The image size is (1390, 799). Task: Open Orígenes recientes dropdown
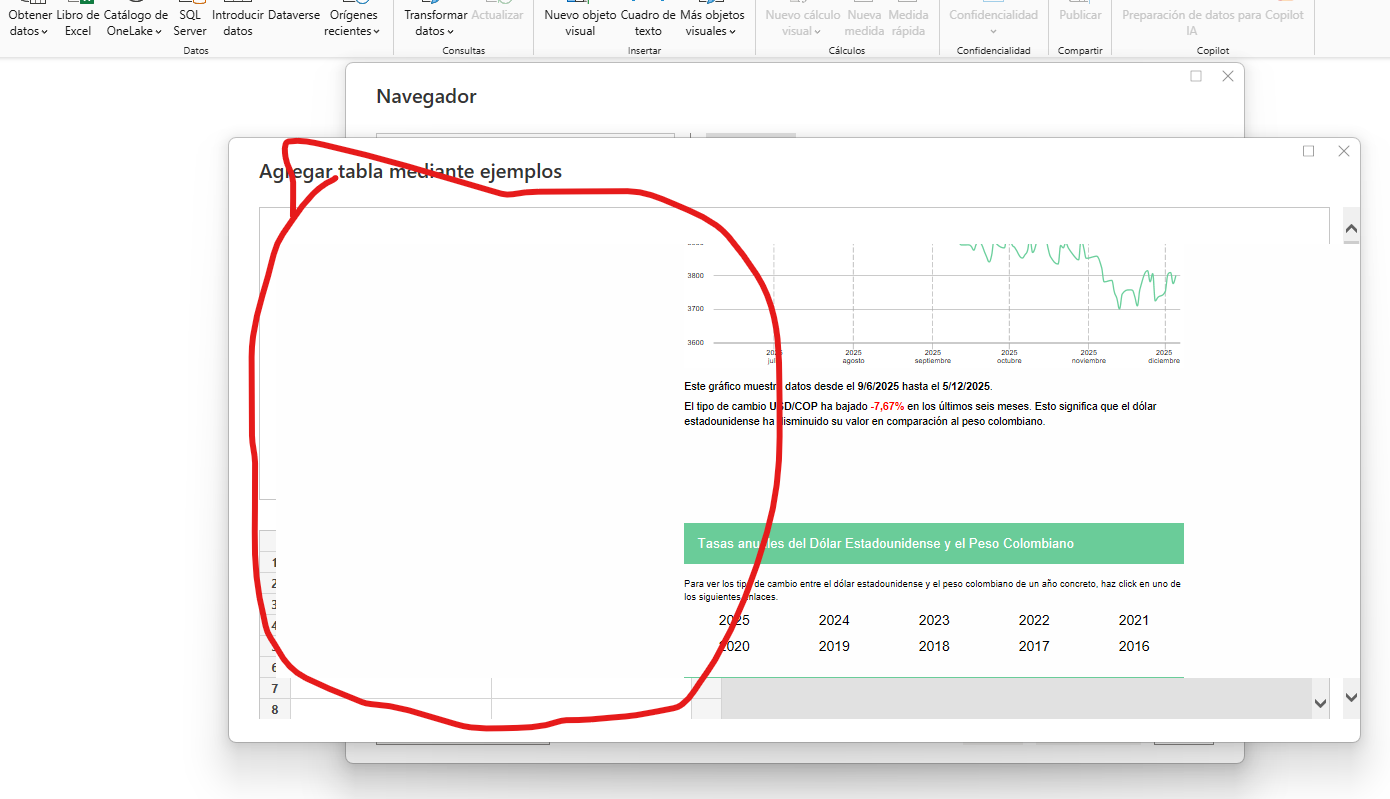[352, 23]
